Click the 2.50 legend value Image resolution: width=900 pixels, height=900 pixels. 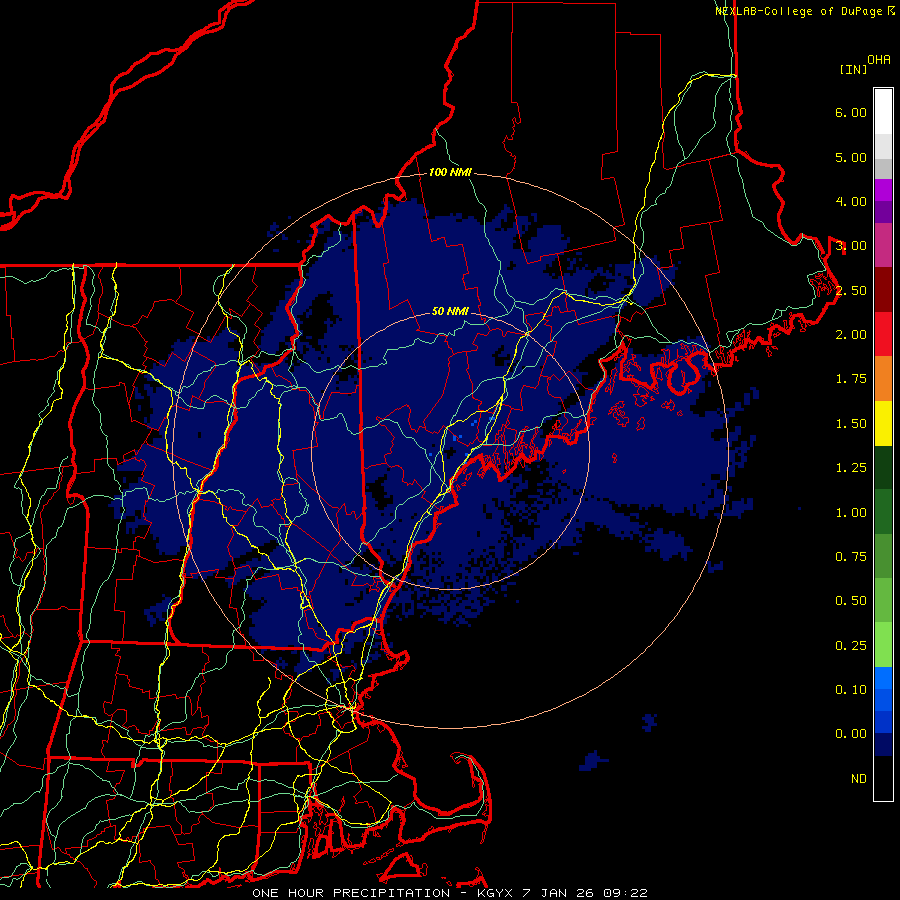click(851, 290)
